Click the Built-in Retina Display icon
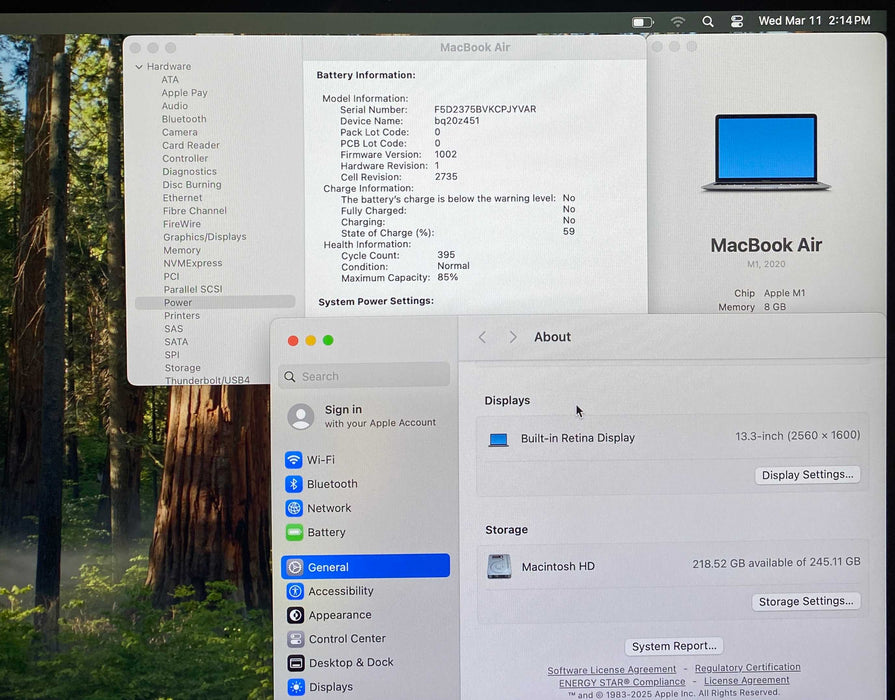895x700 pixels. coord(498,440)
